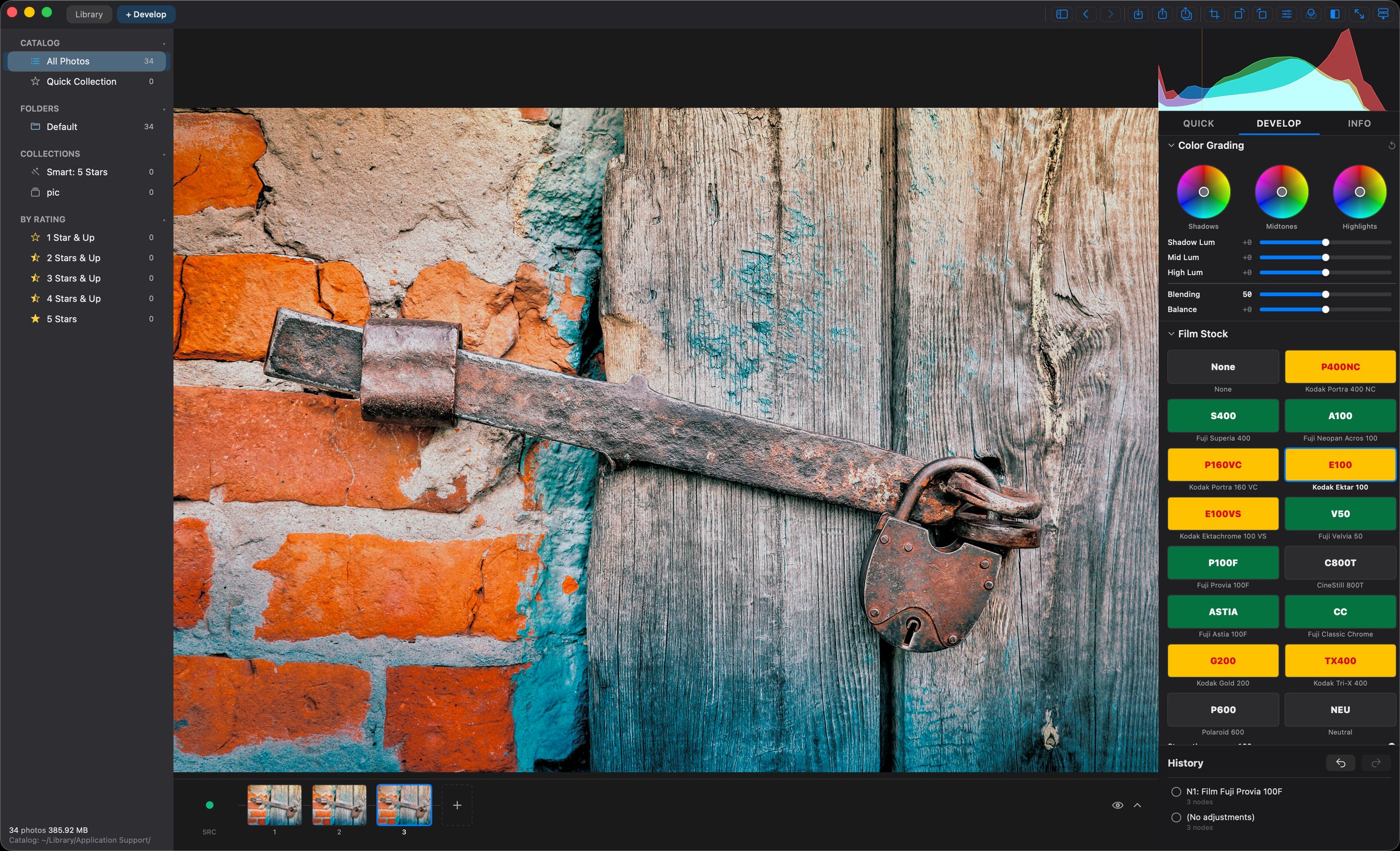Collapse the CATALOG sidebar section

click(x=164, y=44)
